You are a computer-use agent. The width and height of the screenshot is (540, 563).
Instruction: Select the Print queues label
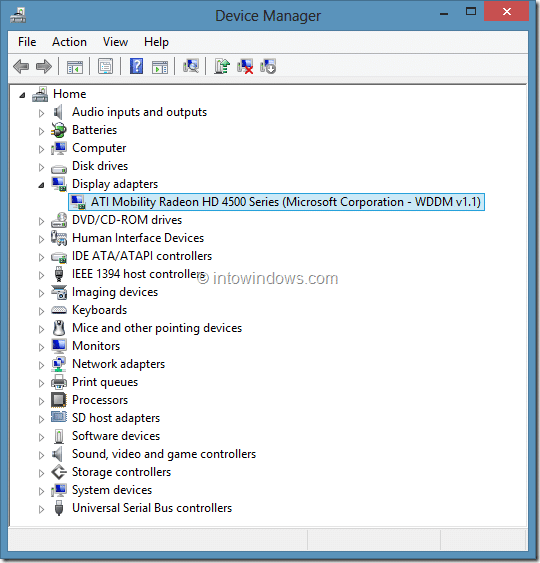105,382
